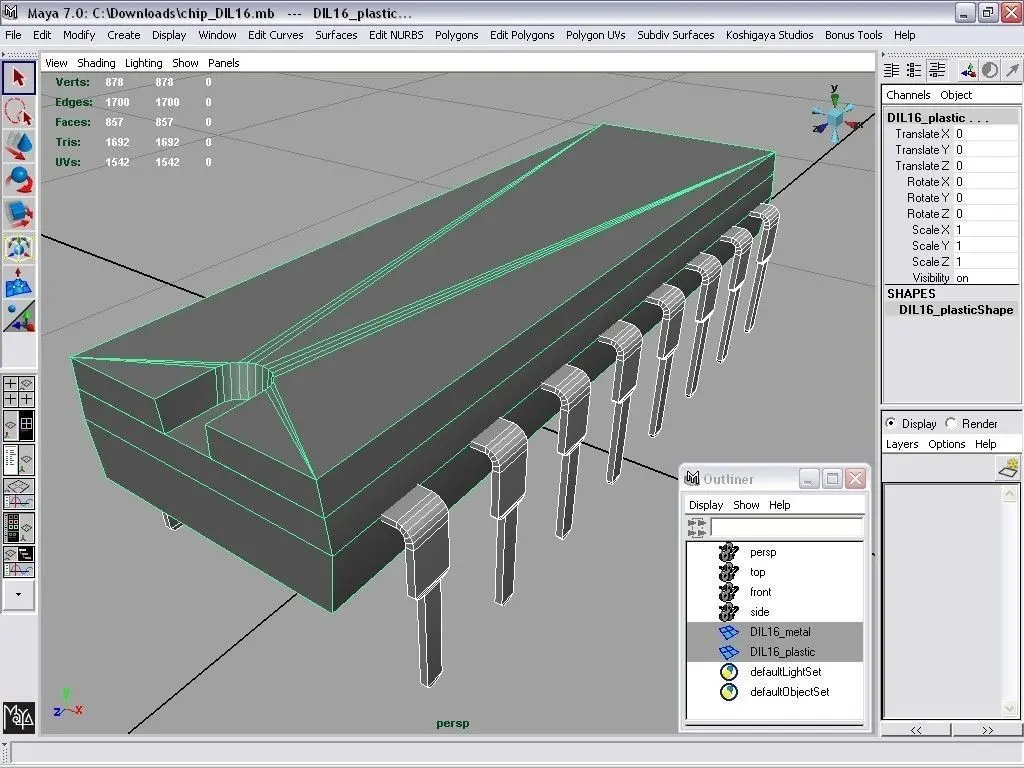Open the Koshigaya Studios menu
Viewport: 1024px width, 768px height.
pyautogui.click(x=769, y=35)
